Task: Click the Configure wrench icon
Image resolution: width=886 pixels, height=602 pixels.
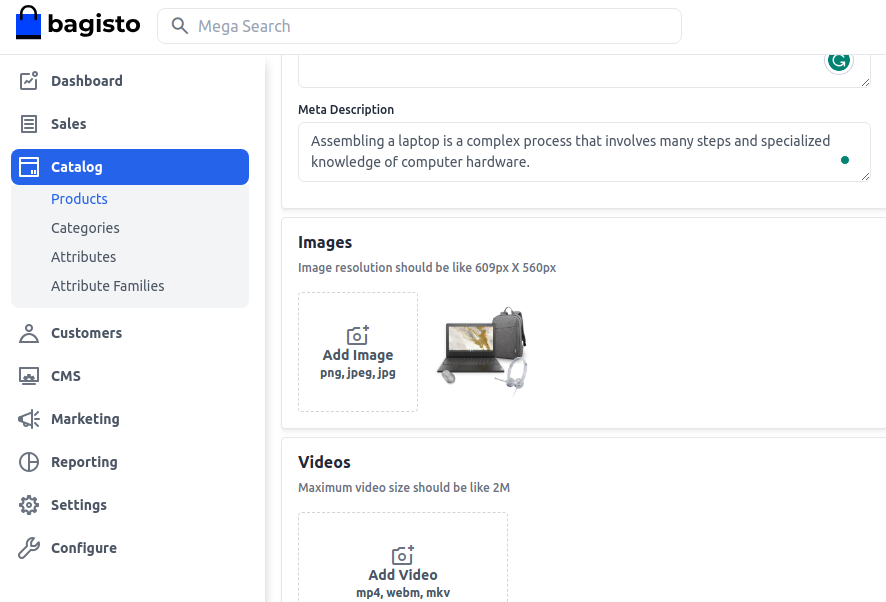Action: pyautogui.click(x=27, y=547)
